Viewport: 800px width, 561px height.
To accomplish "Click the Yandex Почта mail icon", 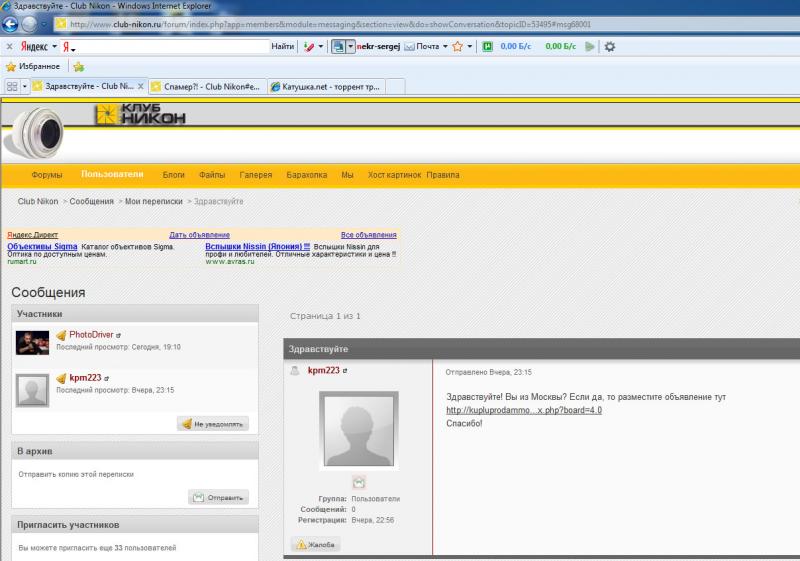I will click(x=409, y=46).
